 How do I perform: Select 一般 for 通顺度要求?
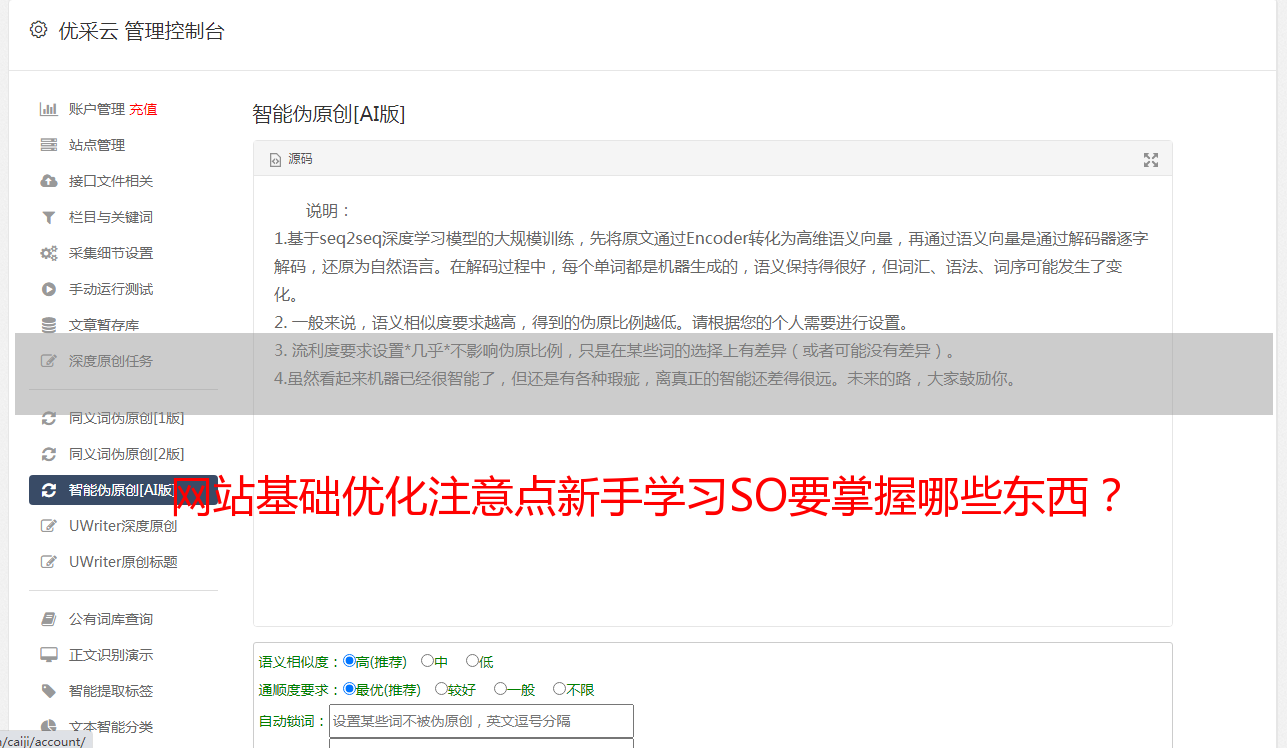pos(500,689)
